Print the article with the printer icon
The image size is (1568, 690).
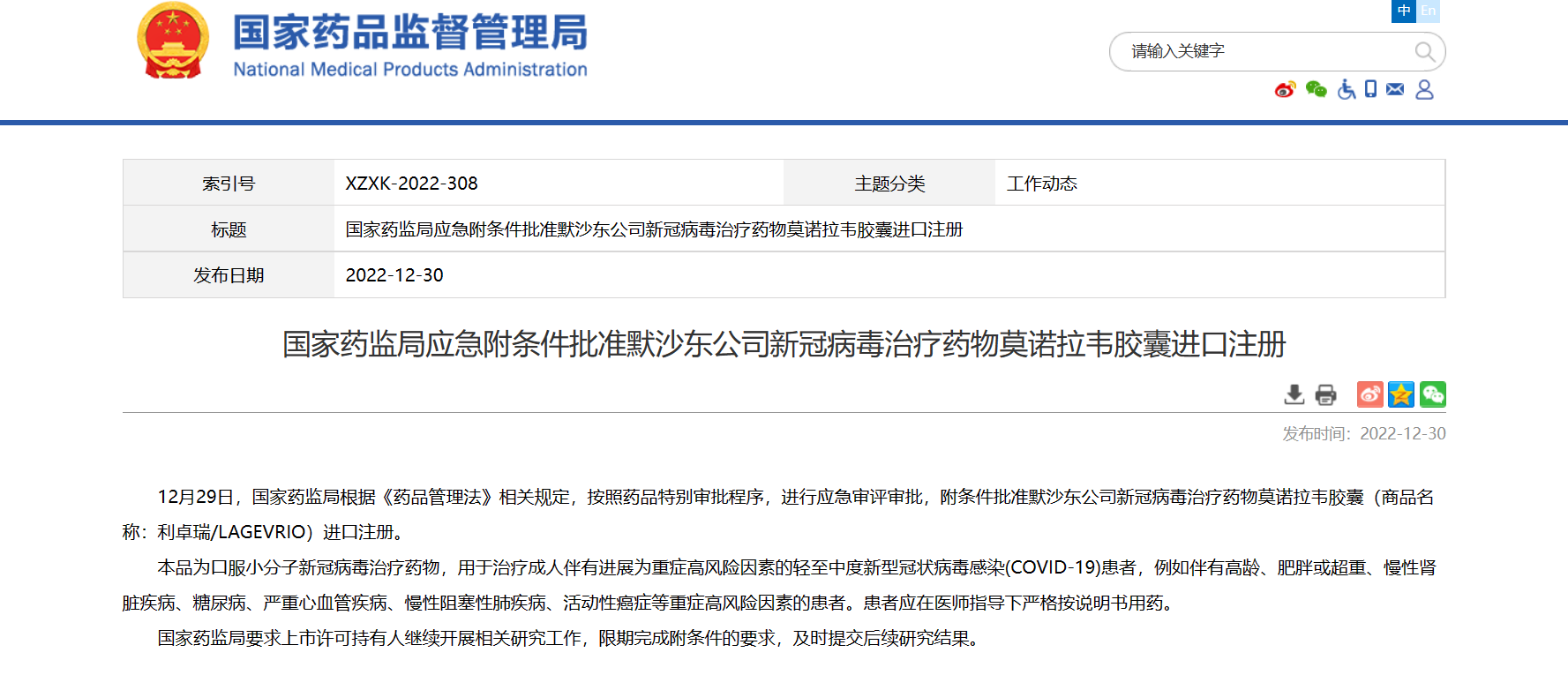(x=1325, y=394)
